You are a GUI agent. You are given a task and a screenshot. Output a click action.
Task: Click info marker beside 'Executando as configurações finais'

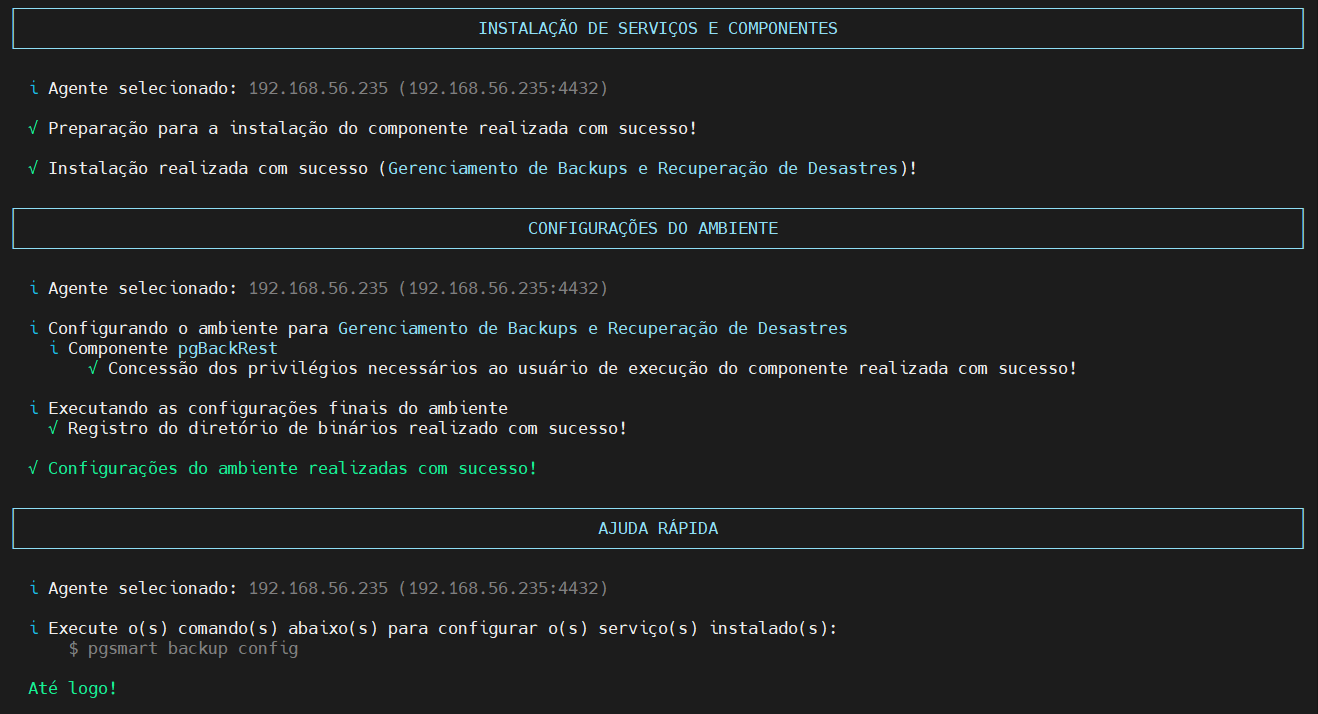pyautogui.click(x=33, y=408)
